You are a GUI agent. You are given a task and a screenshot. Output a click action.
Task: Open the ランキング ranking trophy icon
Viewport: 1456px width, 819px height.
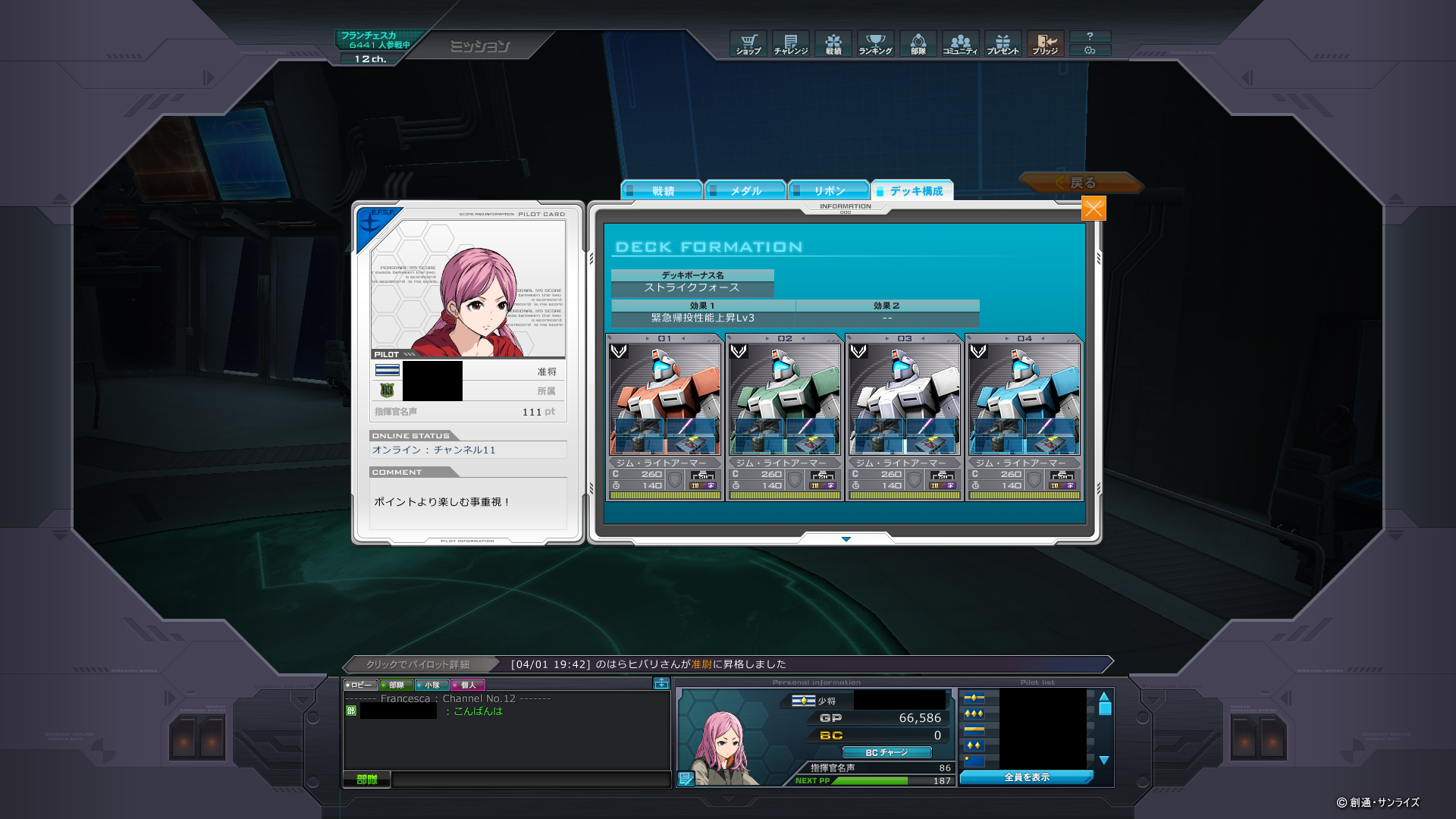pyautogui.click(x=876, y=43)
